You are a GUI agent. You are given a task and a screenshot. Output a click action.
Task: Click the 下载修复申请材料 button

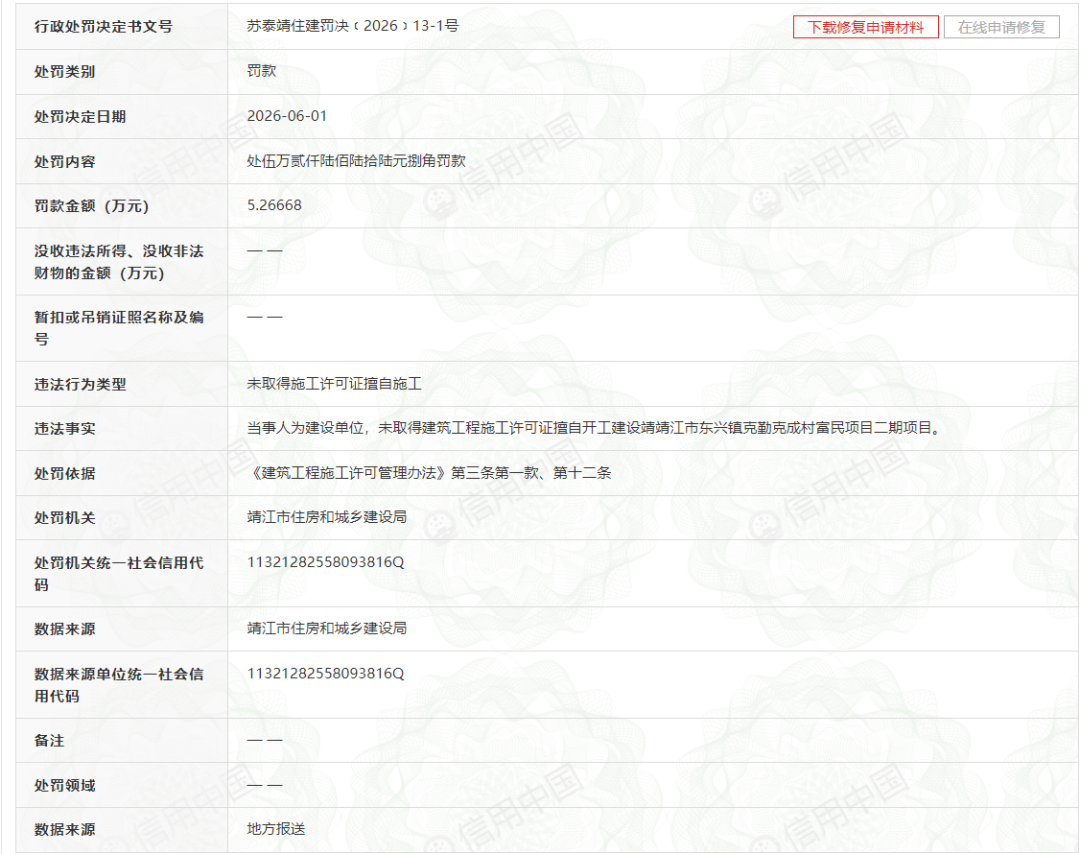tap(865, 28)
